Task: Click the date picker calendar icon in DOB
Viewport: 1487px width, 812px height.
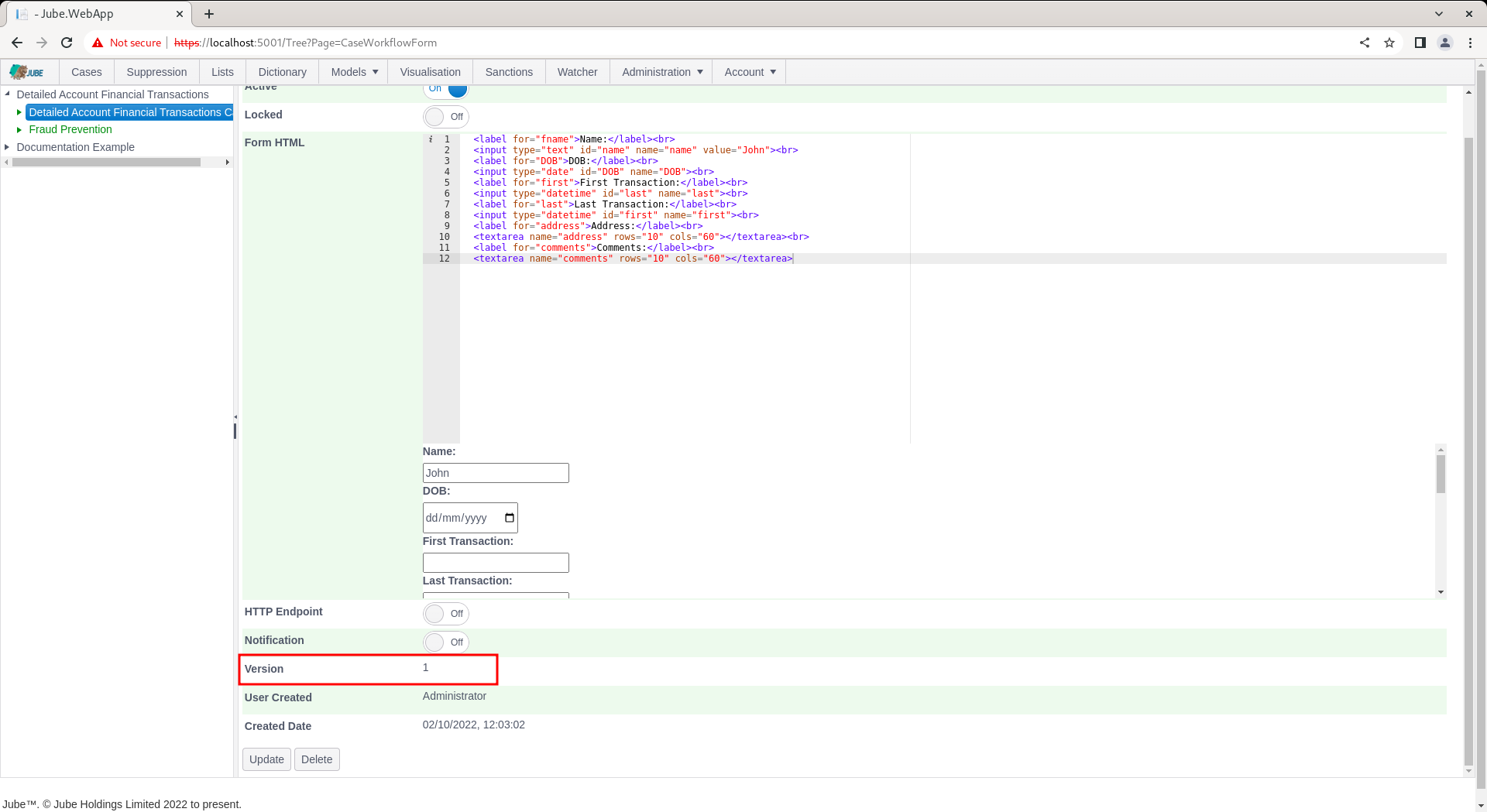Action: click(510, 518)
